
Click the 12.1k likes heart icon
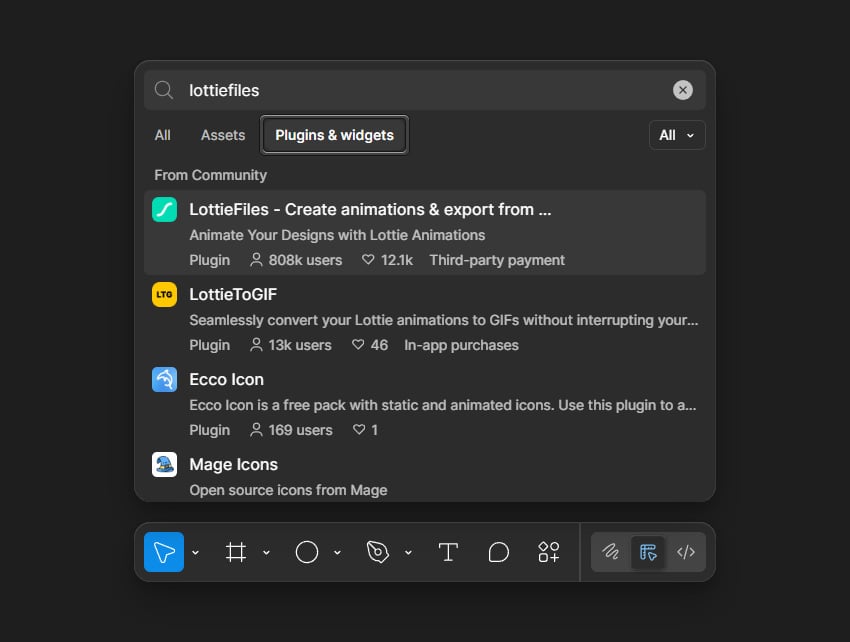(x=368, y=260)
